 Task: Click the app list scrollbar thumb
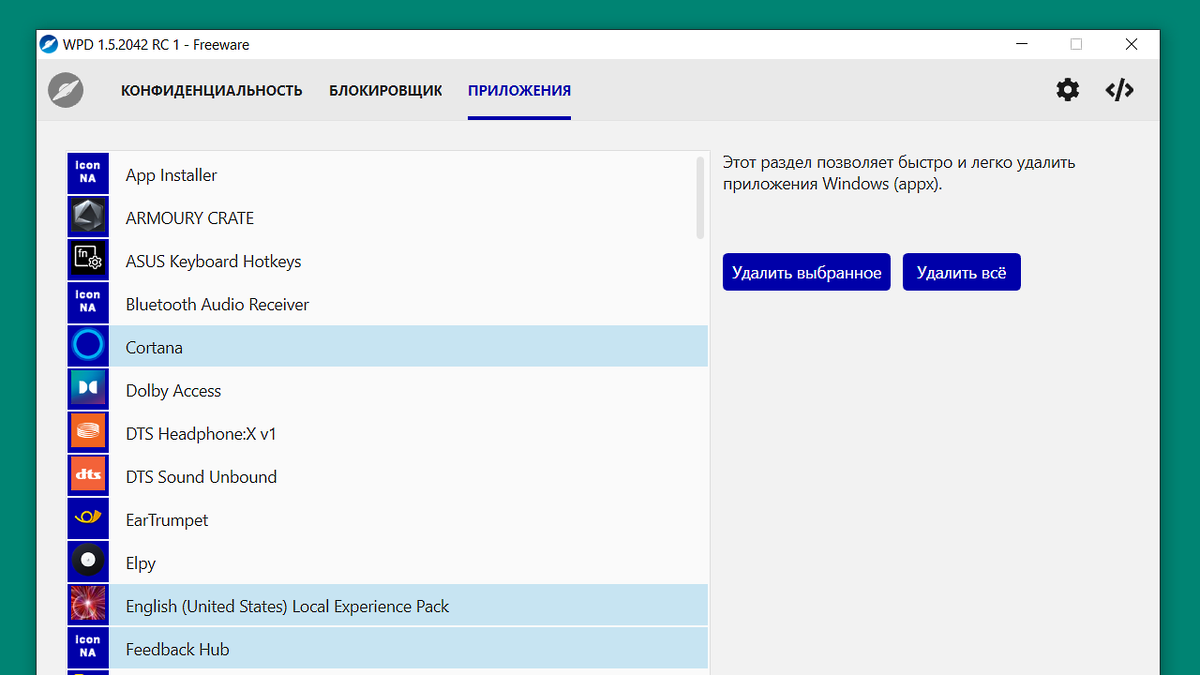[x=700, y=197]
